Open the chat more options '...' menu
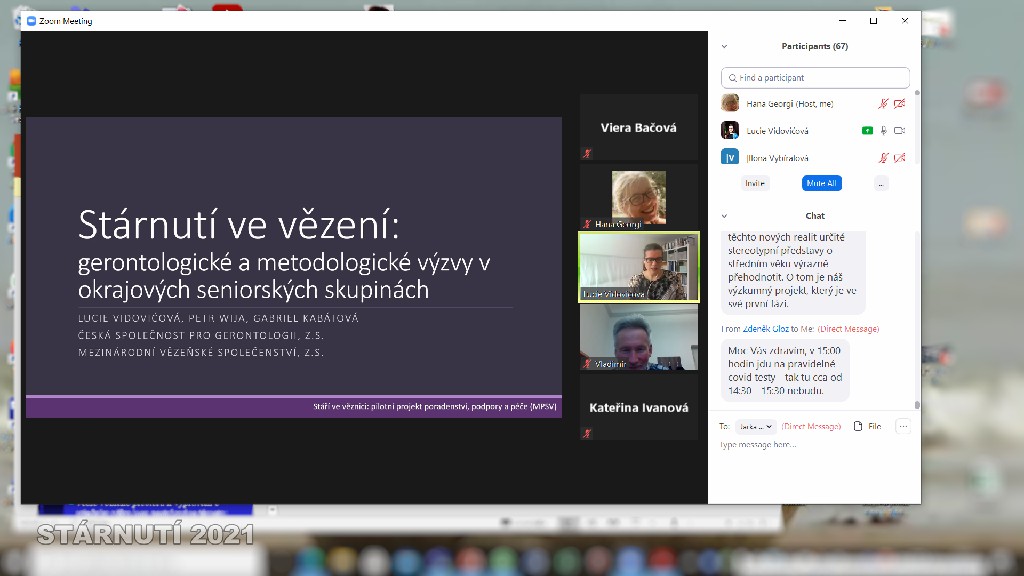The width and height of the screenshot is (1024, 576). (x=903, y=426)
